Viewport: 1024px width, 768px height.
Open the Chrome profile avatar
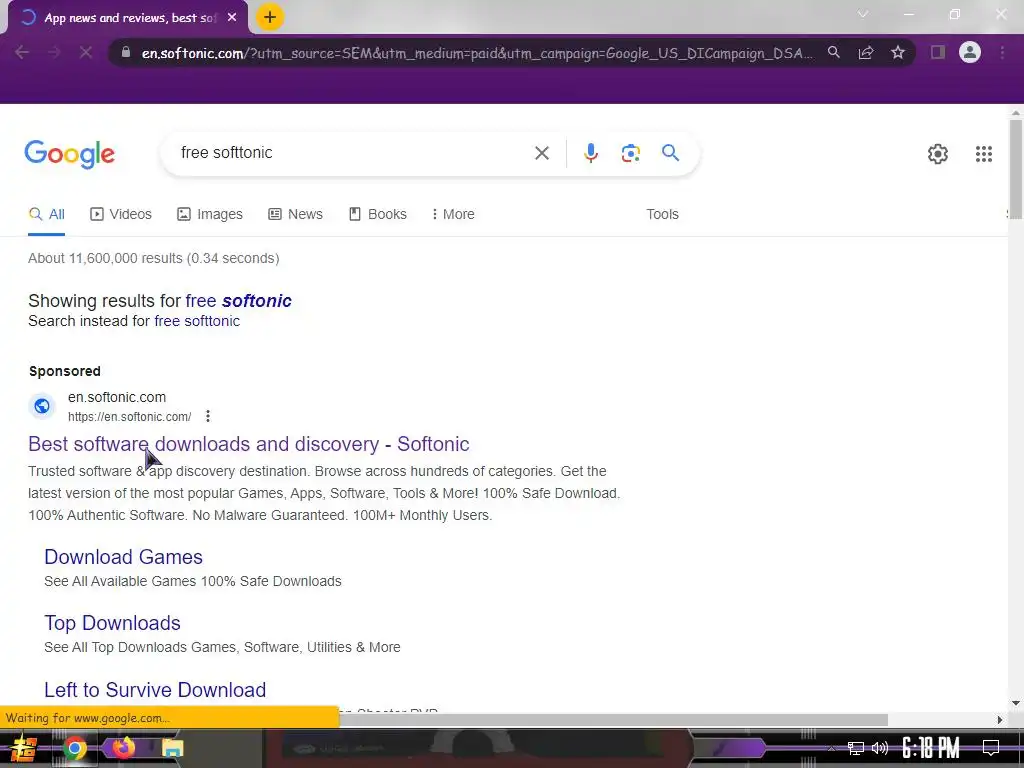point(970,52)
